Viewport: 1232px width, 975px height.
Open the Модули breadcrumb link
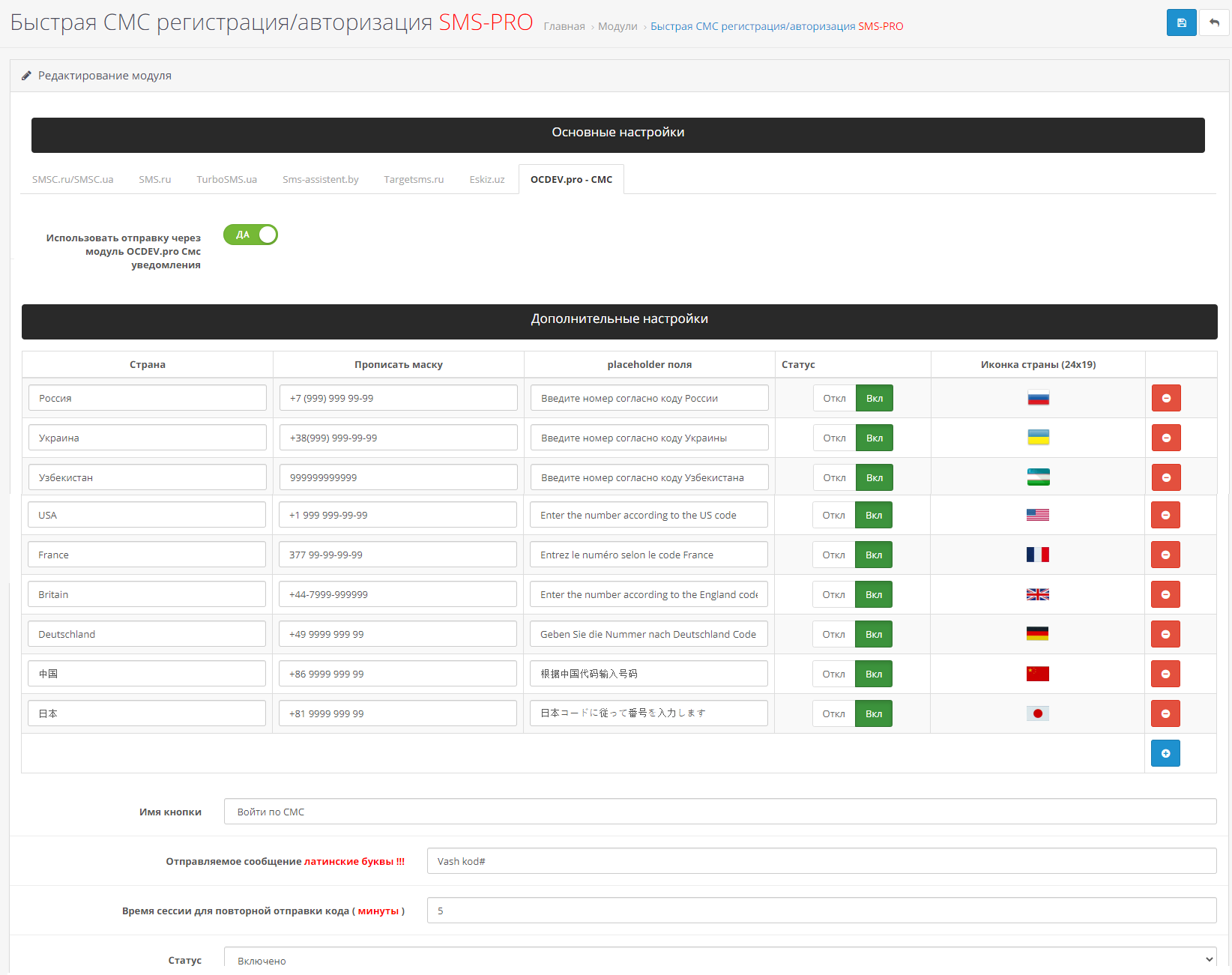(x=617, y=26)
